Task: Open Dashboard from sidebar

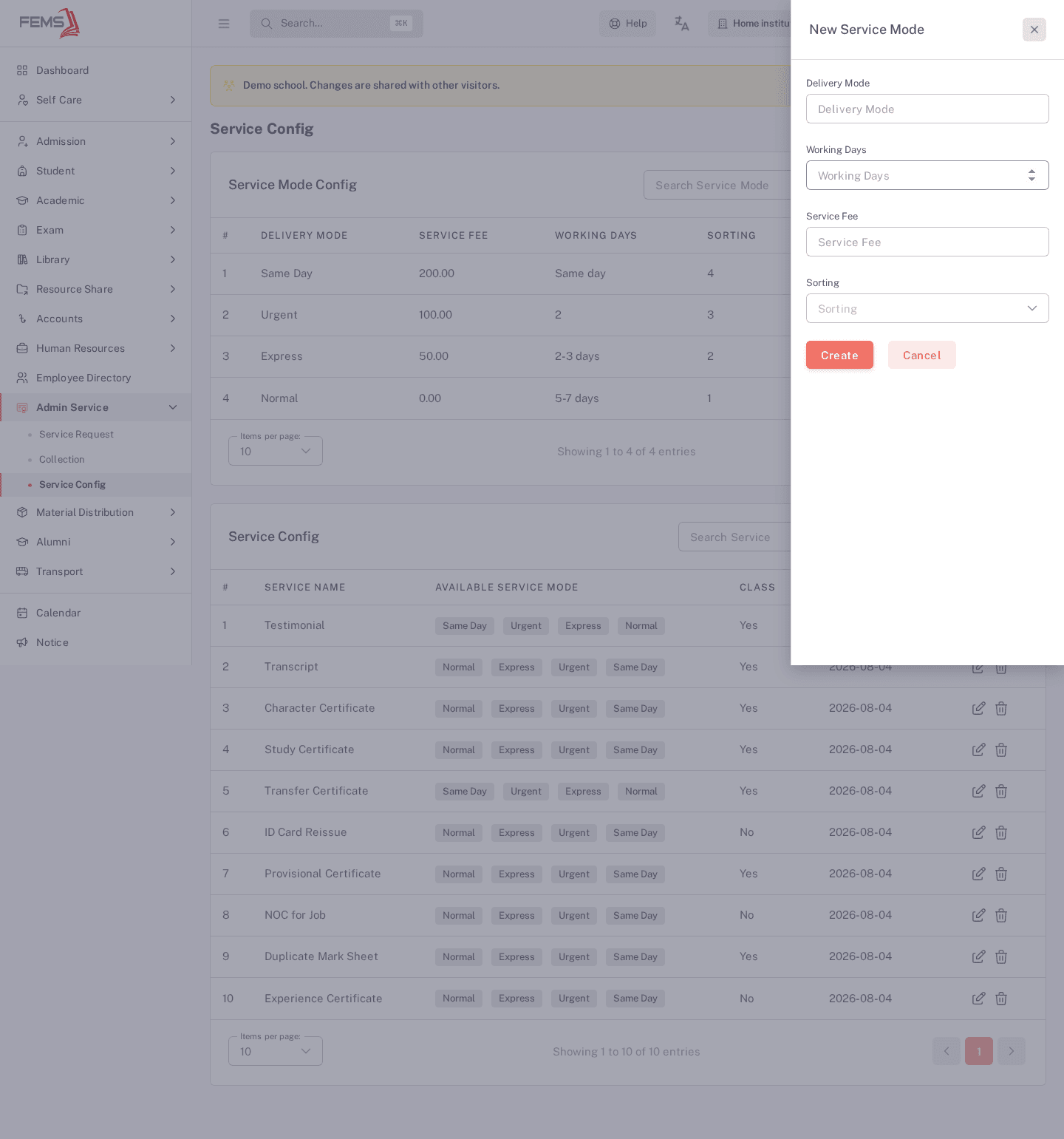Action: click(96, 70)
